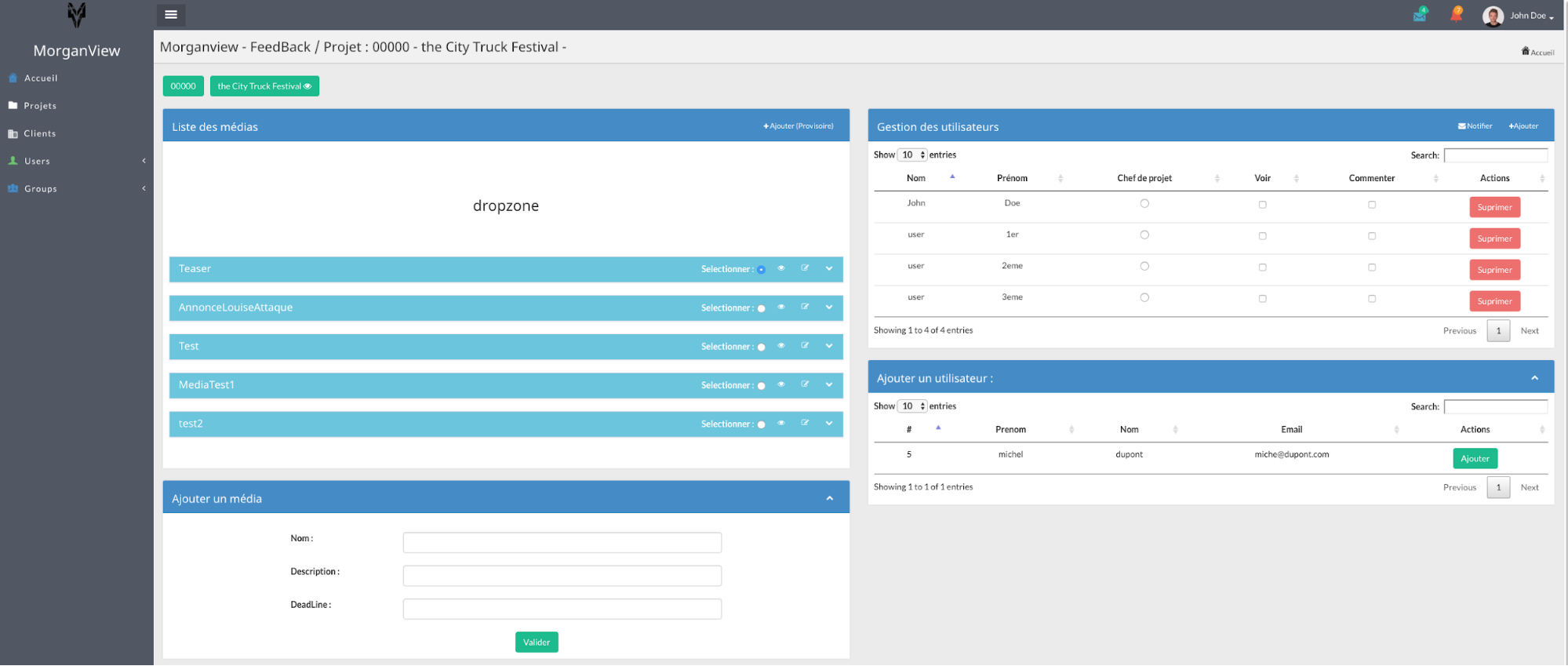Click the eye icon on test2 row

(781, 423)
